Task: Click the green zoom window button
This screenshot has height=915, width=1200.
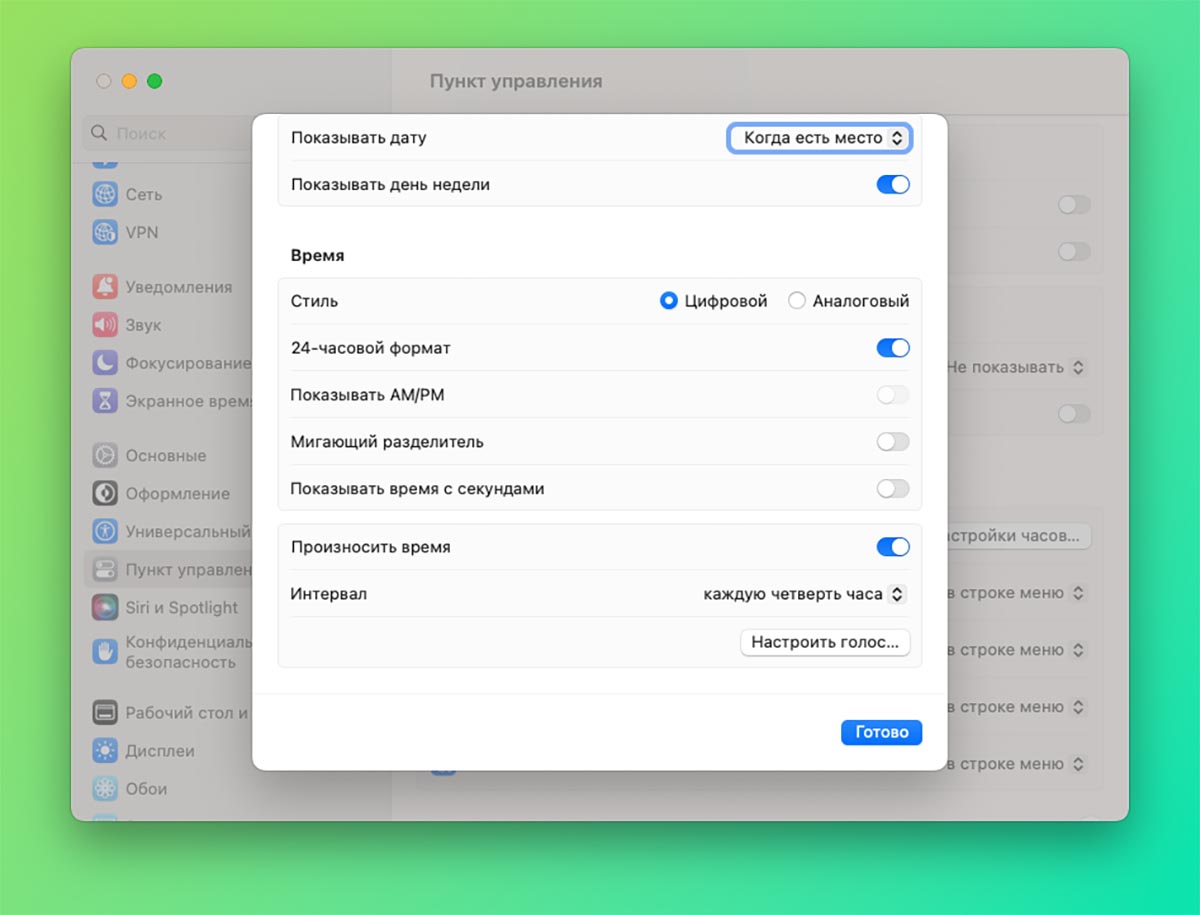Action: coord(154,81)
